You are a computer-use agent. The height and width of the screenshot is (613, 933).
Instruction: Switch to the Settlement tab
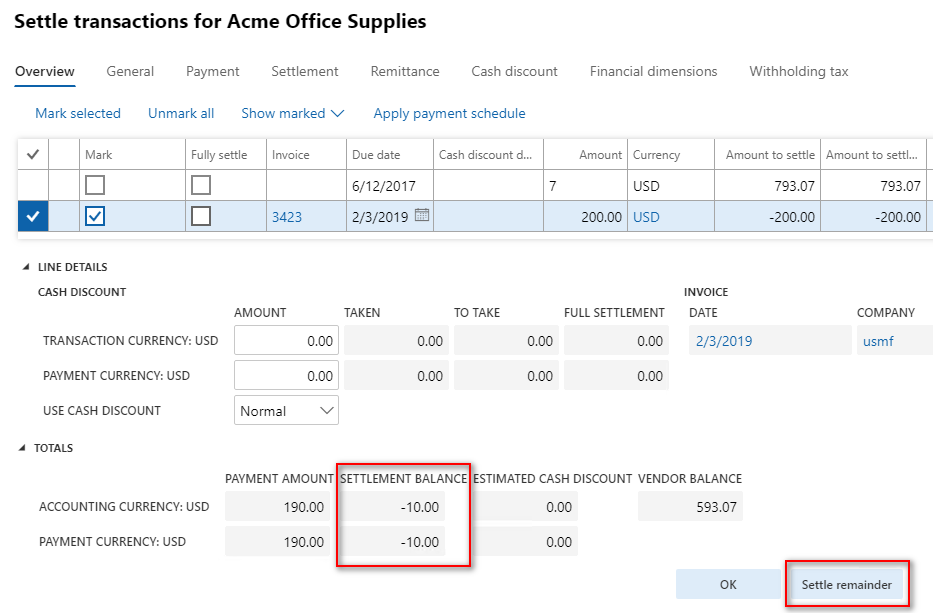click(304, 71)
